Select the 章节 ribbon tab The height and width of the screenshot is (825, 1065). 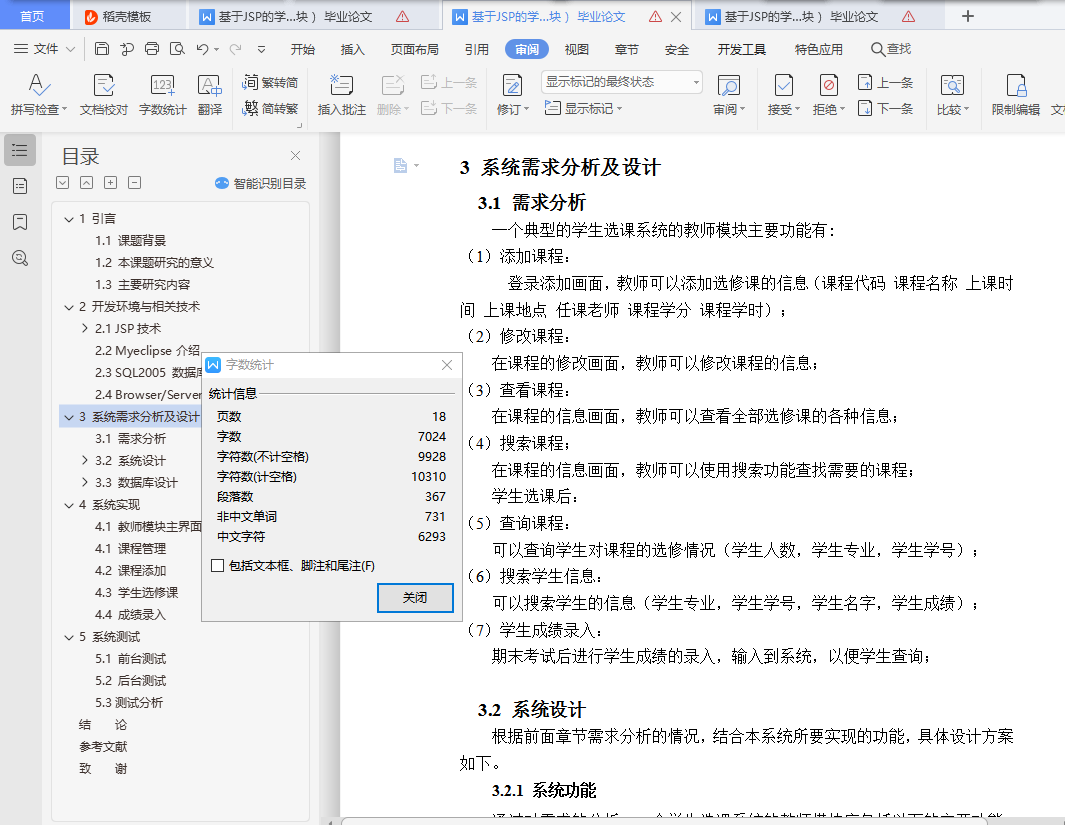[x=626, y=50]
